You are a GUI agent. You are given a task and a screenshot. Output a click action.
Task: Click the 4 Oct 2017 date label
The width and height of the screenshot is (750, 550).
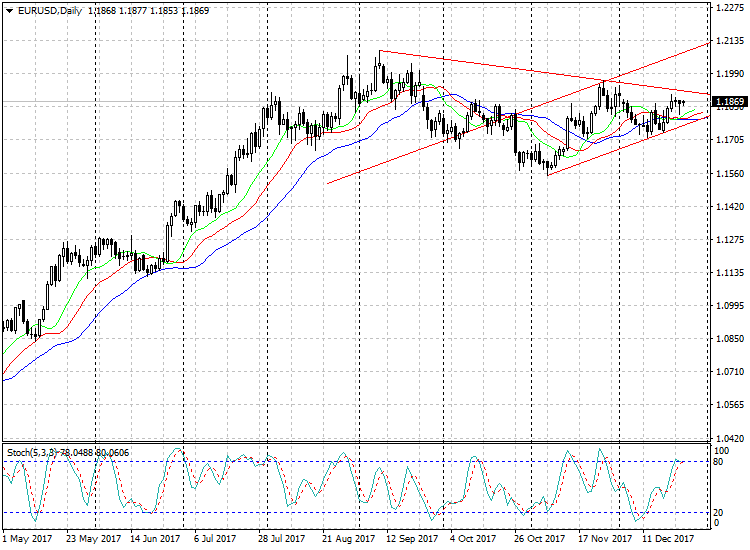473,539
